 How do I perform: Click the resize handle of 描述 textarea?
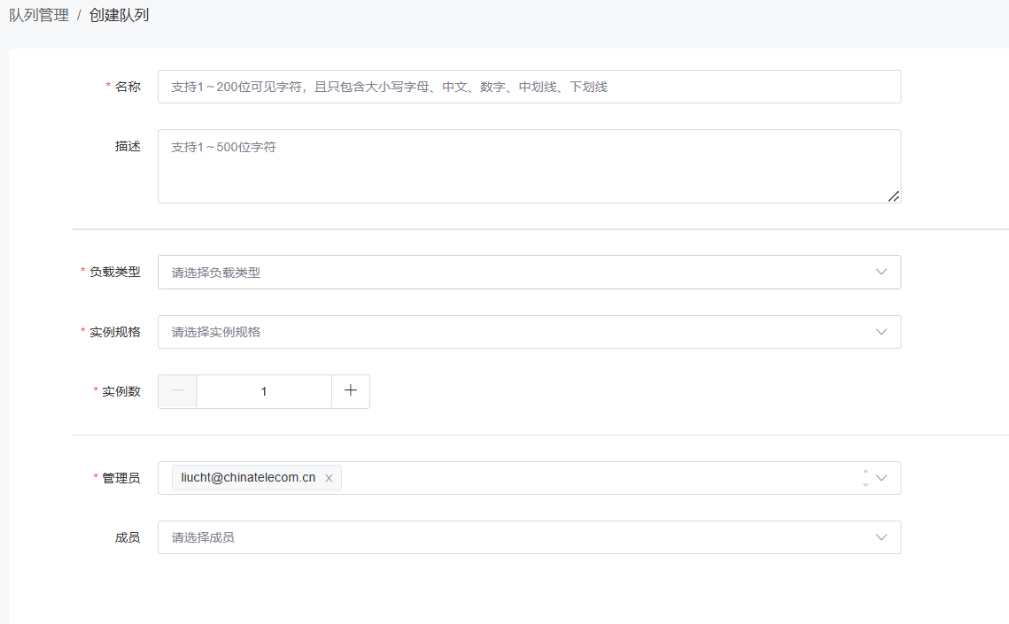pyautogui.click(x=893, y=196)
